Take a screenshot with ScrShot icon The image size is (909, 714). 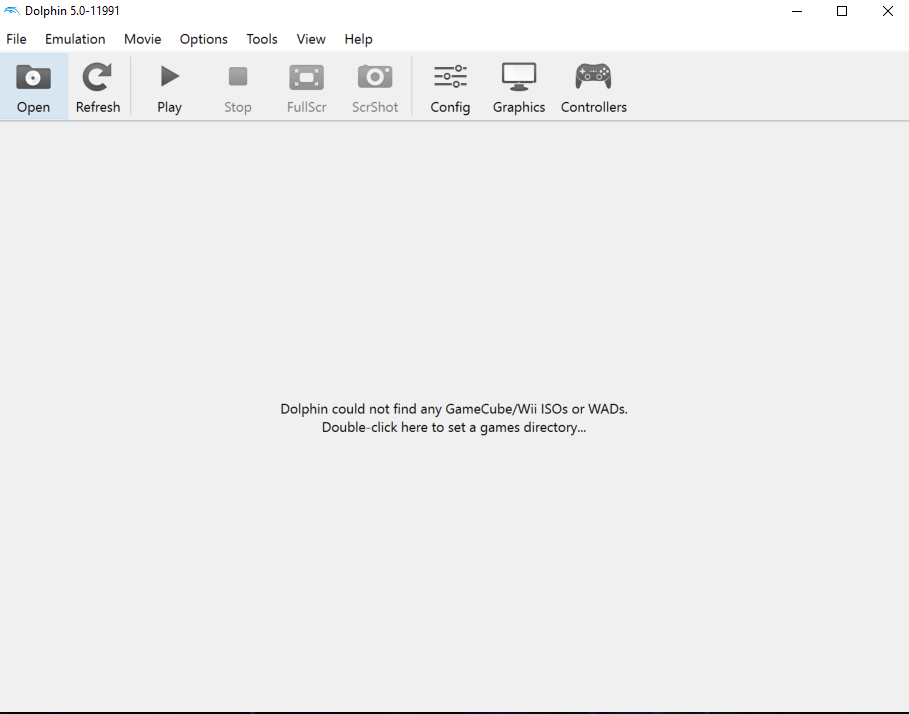[374, 76]
